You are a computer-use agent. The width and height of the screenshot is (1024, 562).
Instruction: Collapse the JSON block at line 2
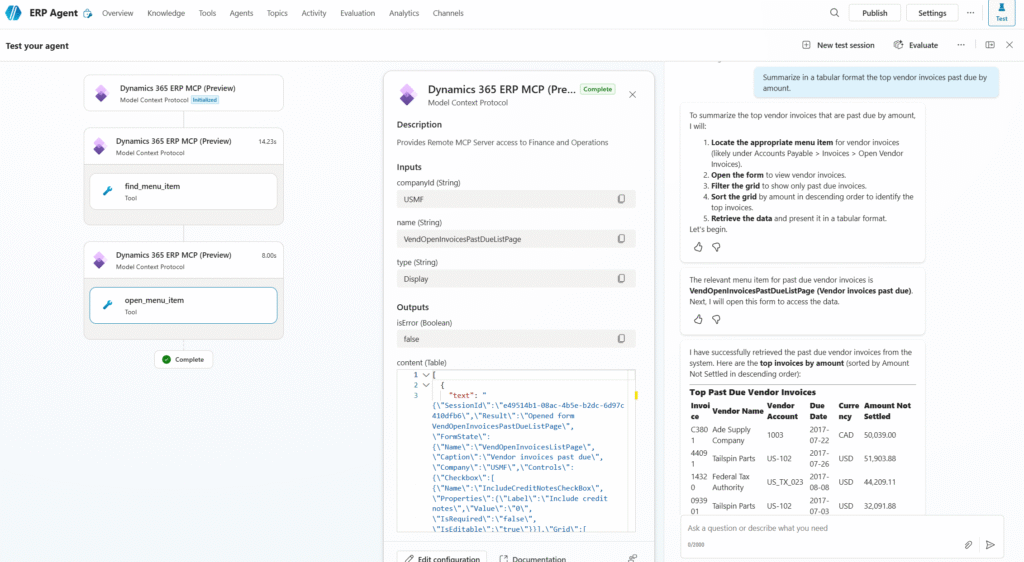[x=427, y=385]
